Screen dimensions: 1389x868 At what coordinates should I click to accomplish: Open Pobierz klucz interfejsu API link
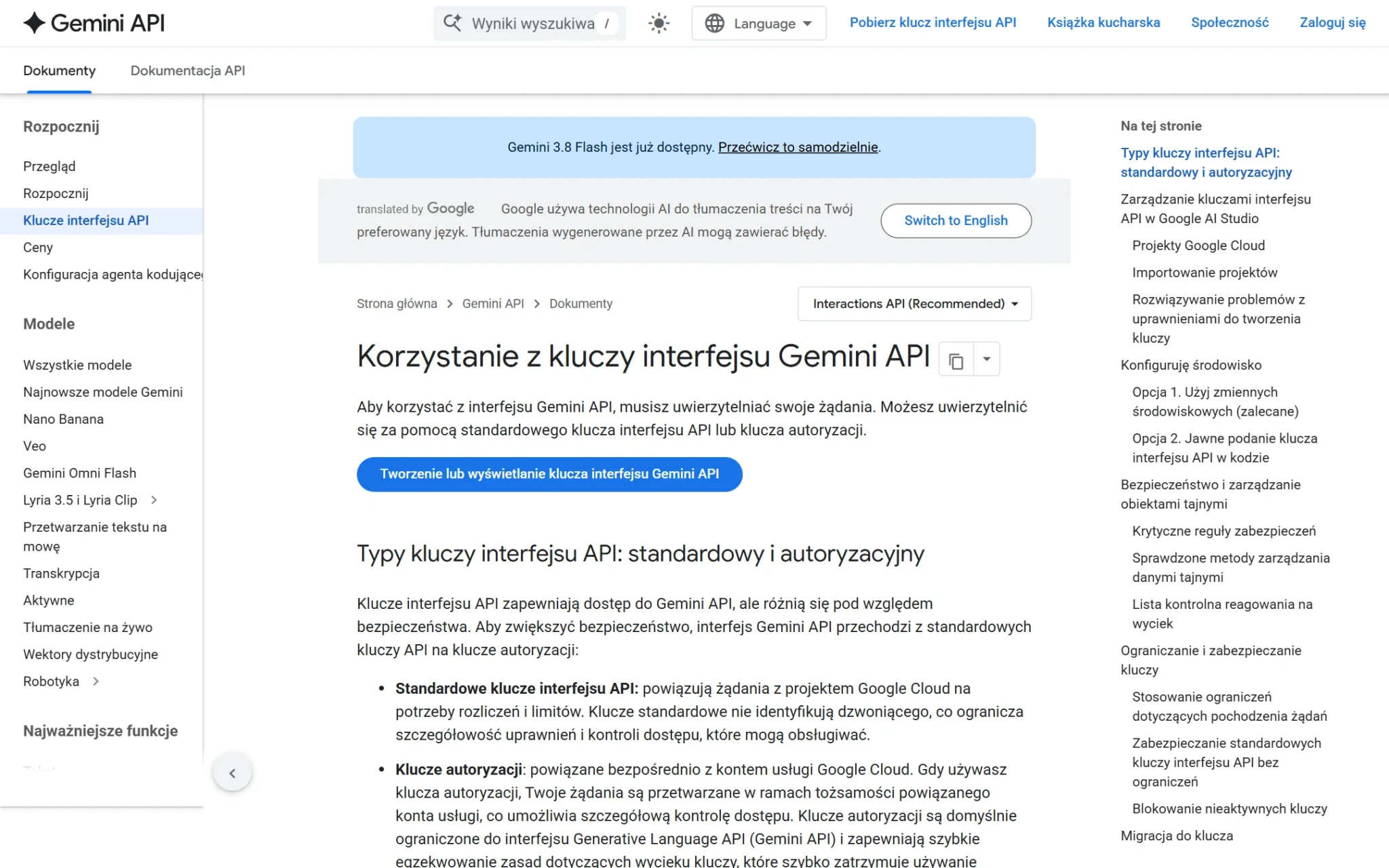point(933,22)
